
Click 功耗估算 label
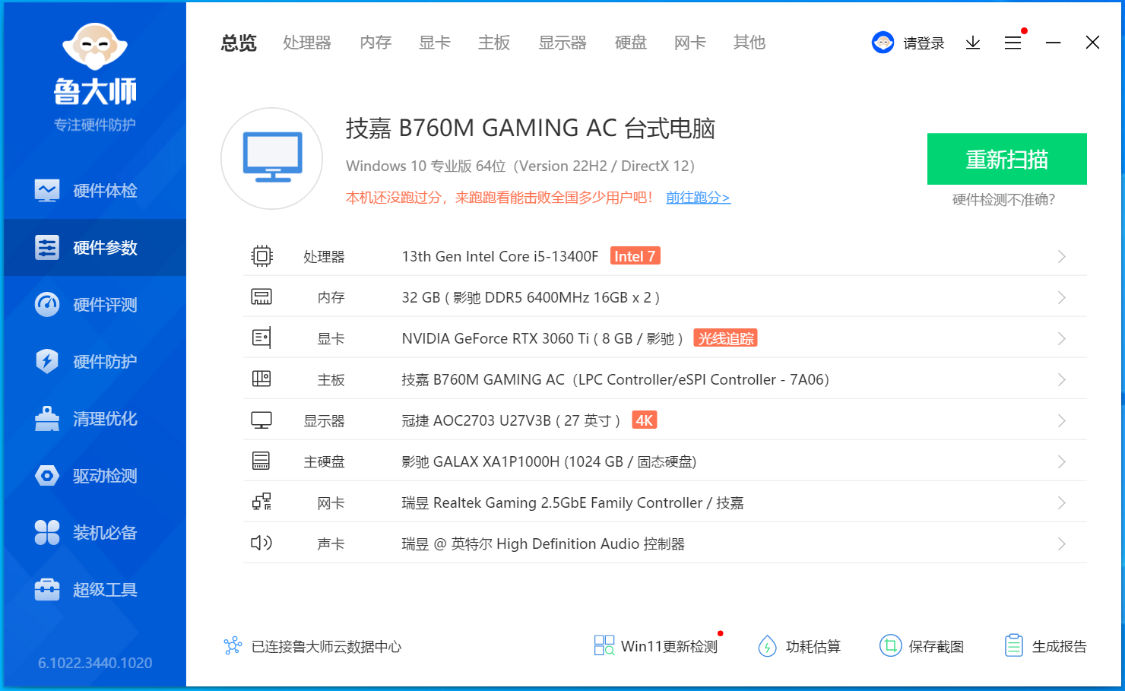(813, 647)
